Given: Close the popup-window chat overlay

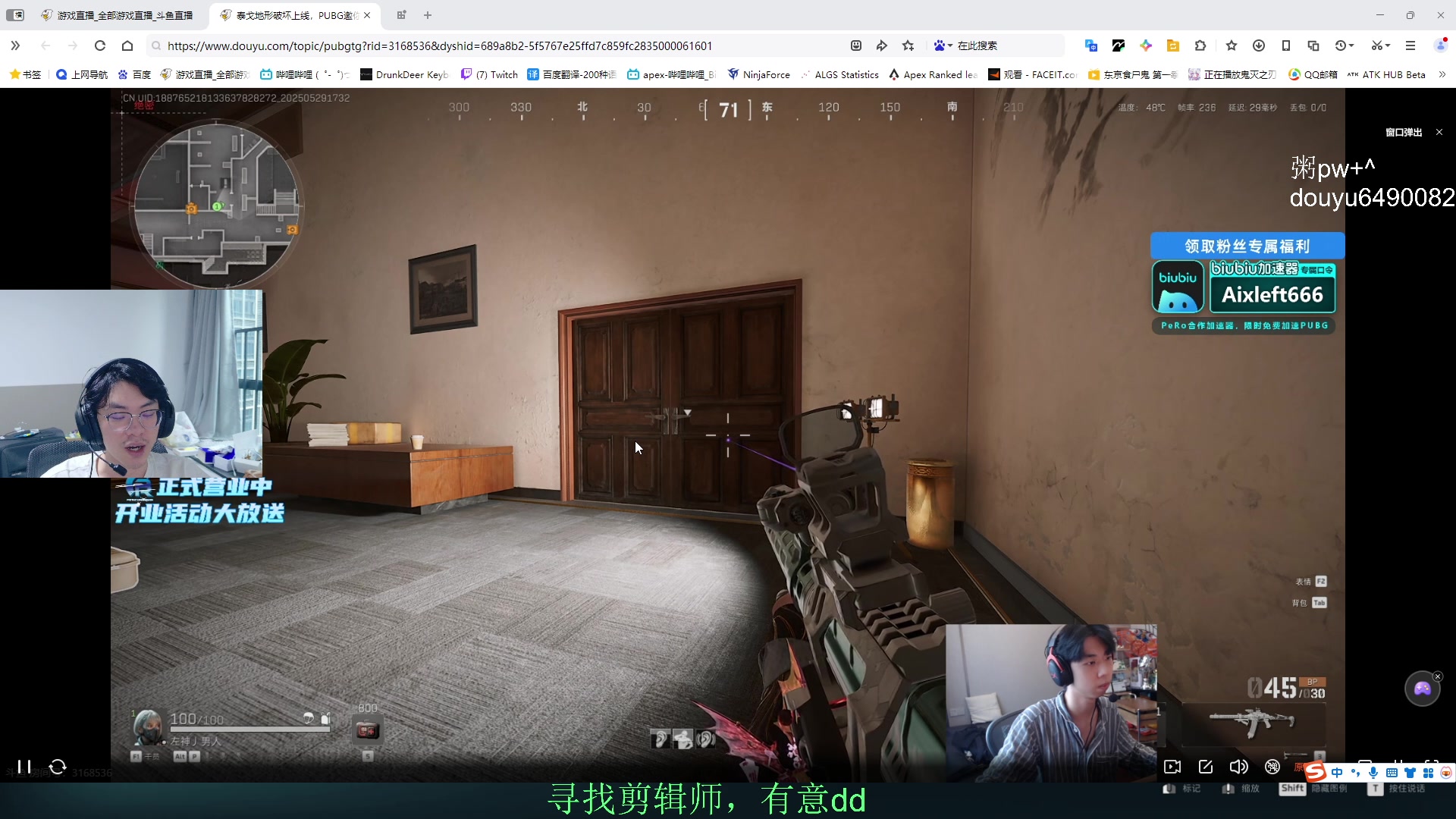Looking at the screenshot, I should click(x=1439, y=132).
